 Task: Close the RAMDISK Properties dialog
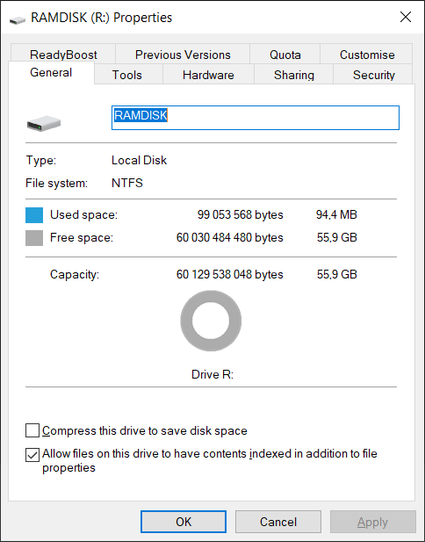405,17
